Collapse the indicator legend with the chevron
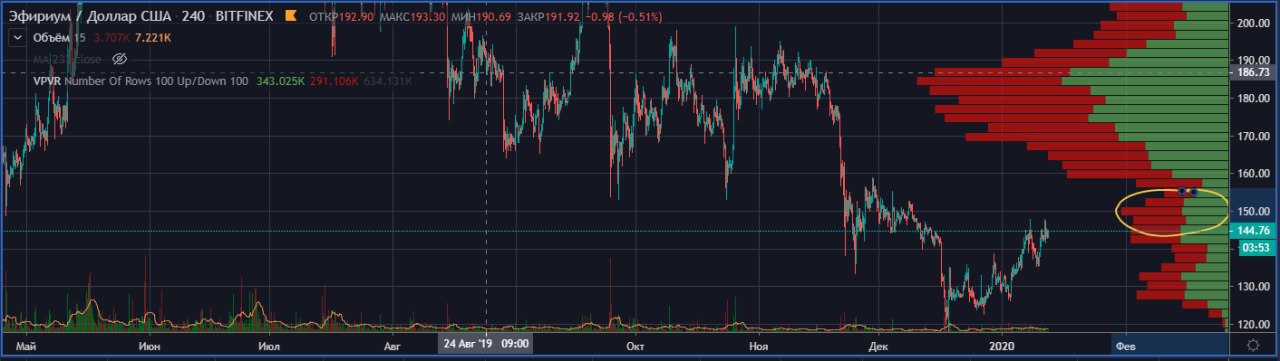 click(x=16, y=37)
